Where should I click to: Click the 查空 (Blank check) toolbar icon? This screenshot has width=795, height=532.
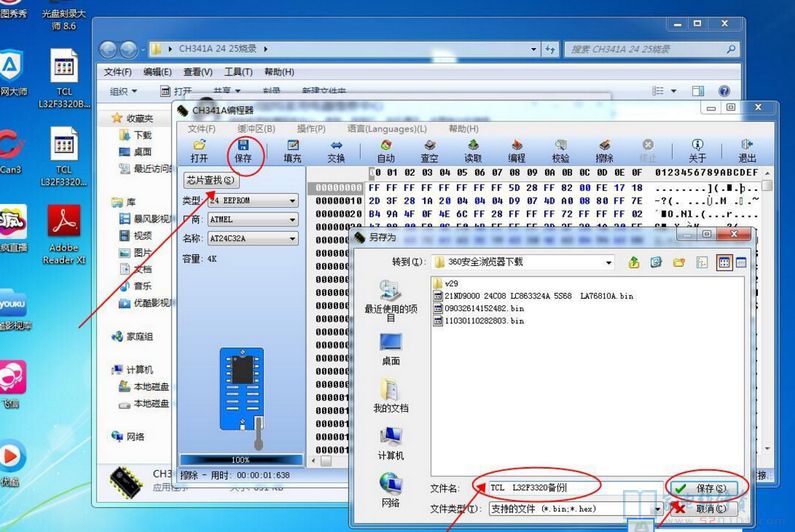[x=429, y=151]
